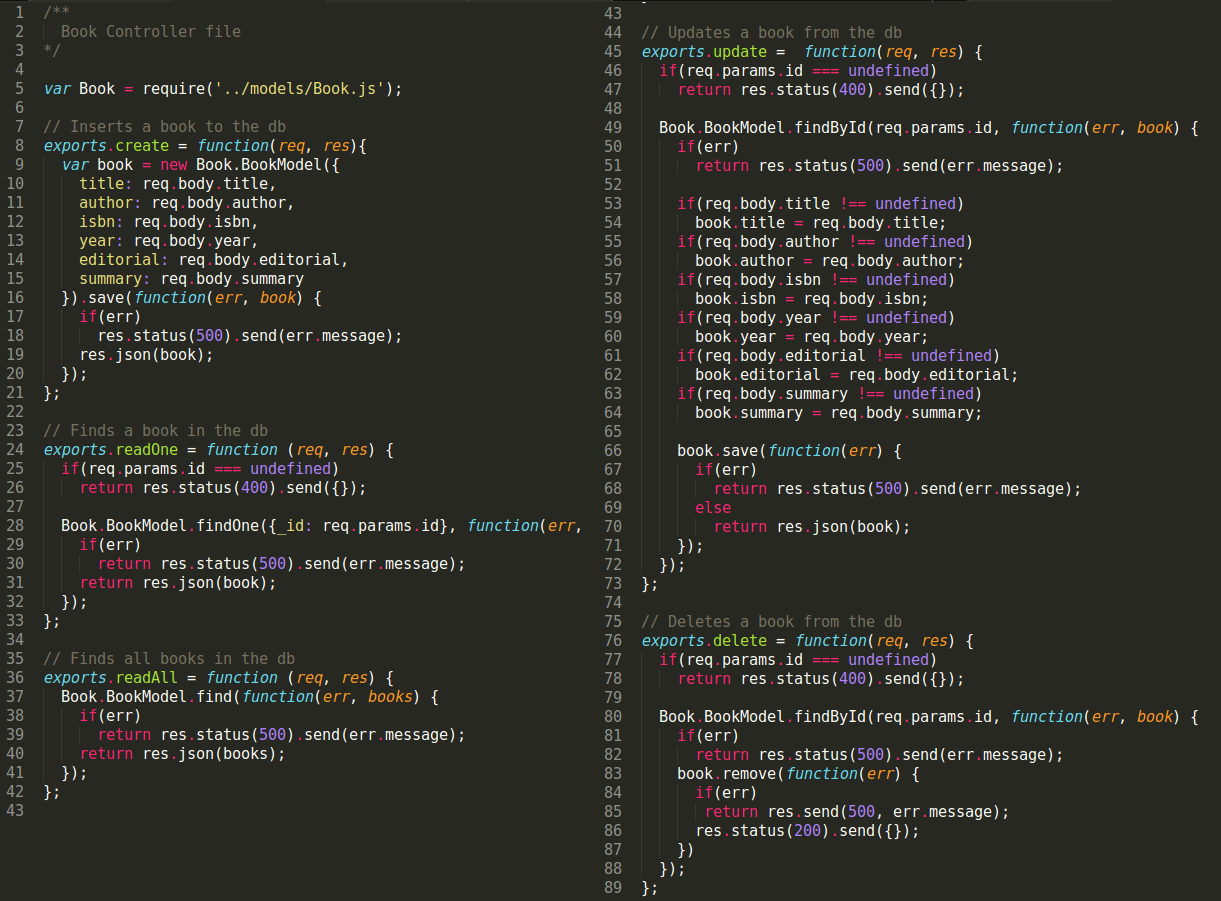
Task: Click 'exports.readAll' on line 36
Action: coord(110,677)
